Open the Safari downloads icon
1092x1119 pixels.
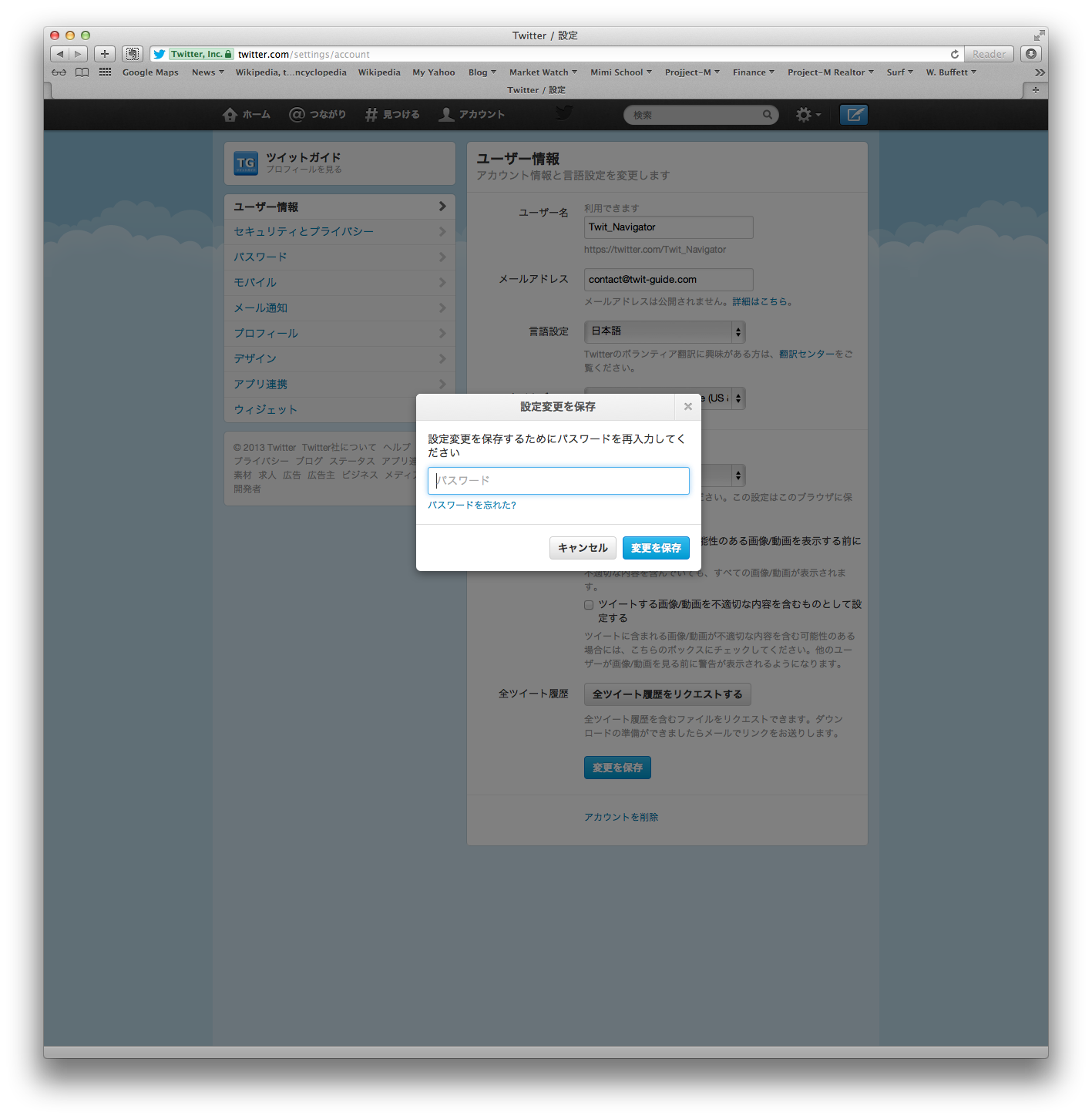(x=1031, y=54)
